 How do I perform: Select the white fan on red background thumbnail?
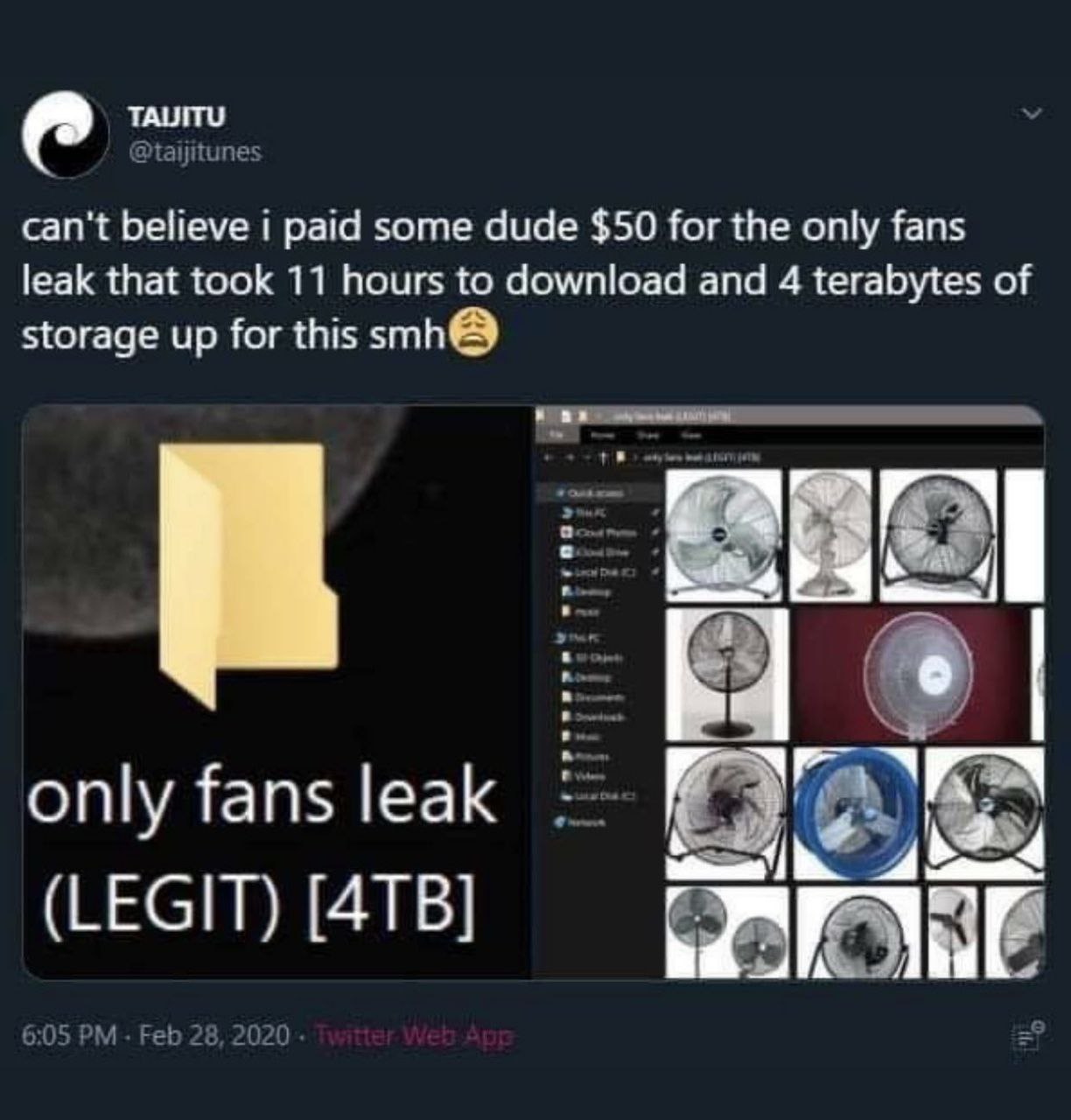912,674
